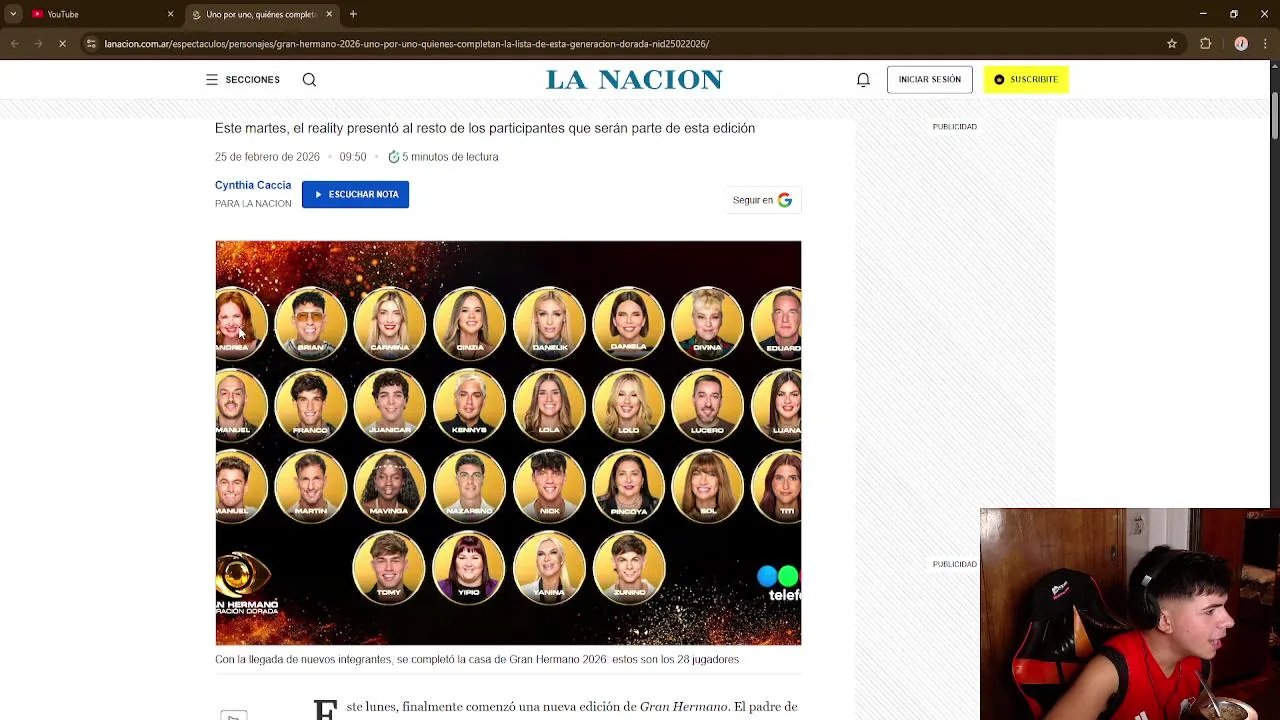Click the Iniciar Sesión button
This screenshot has width=1280, height=720.
click(929, 79)
